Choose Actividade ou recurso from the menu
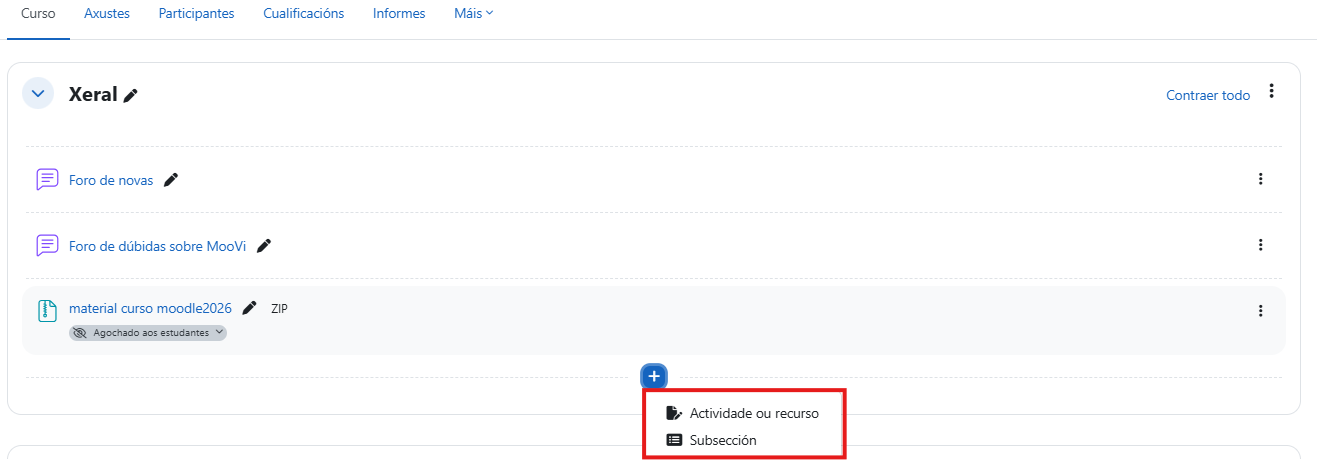 [x=753, y=413]
